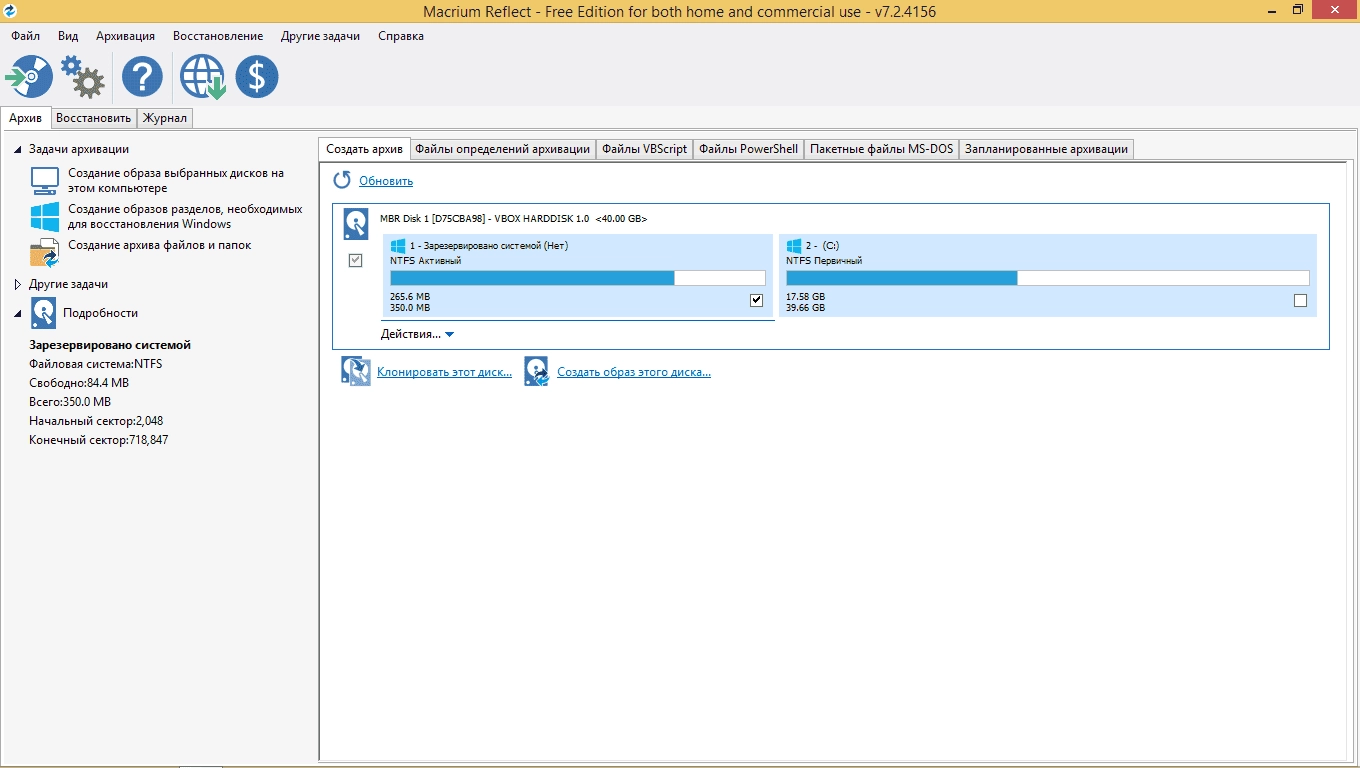
Task: Click the create disk image icon
Action: point(537,371)
